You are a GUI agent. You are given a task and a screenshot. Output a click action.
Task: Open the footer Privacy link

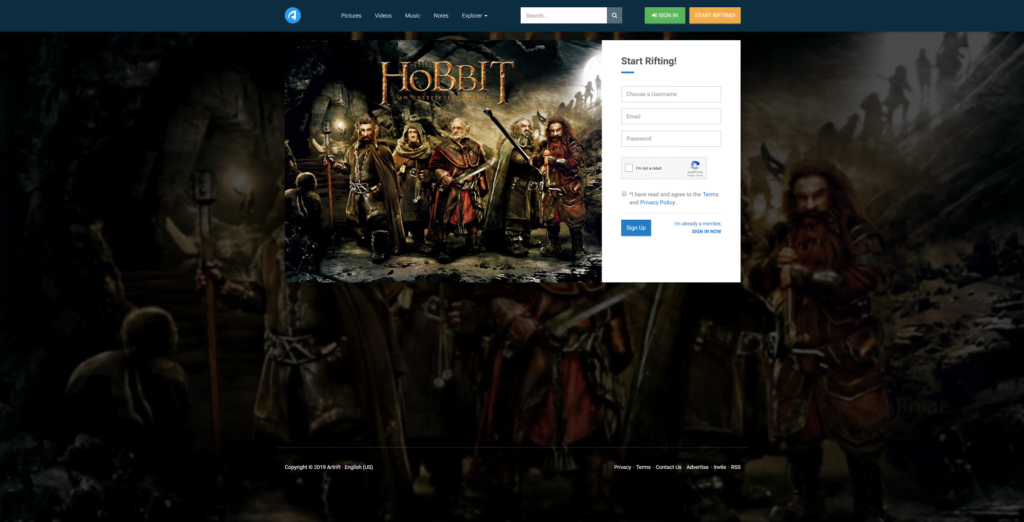click(x=622, y=467)
